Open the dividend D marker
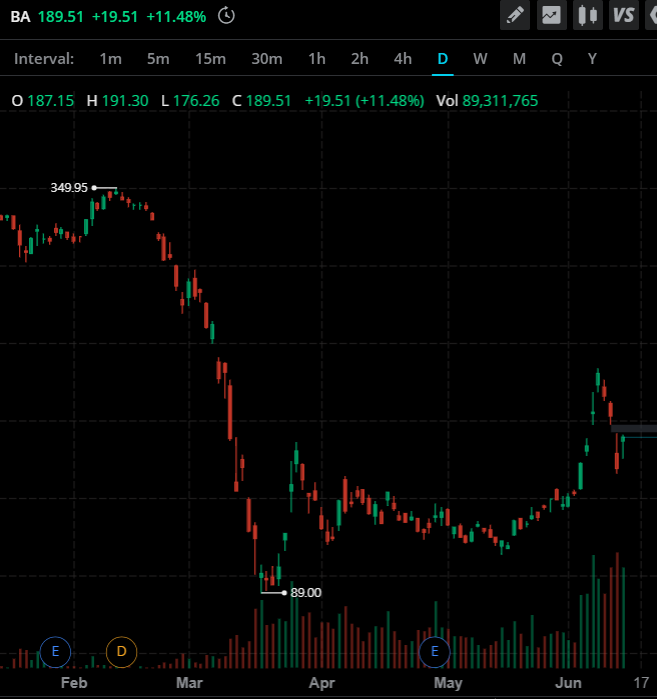The width and height of the screenshot is (657, 699). pyautogui.click(x=121, y=652)
